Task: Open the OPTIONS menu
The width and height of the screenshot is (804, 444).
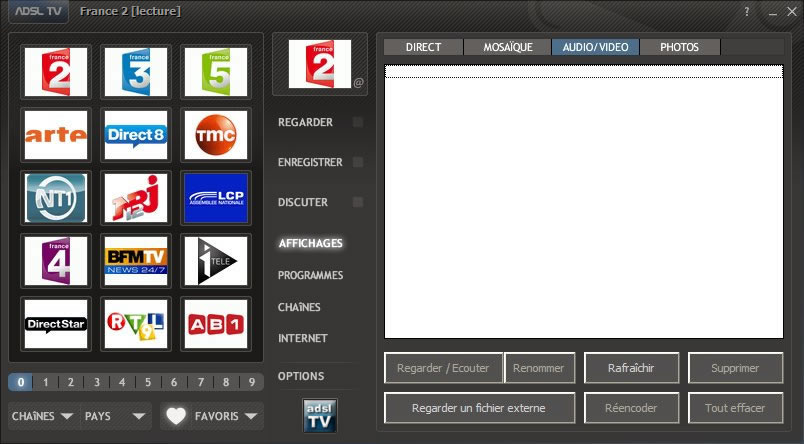Action: point(301,376)
